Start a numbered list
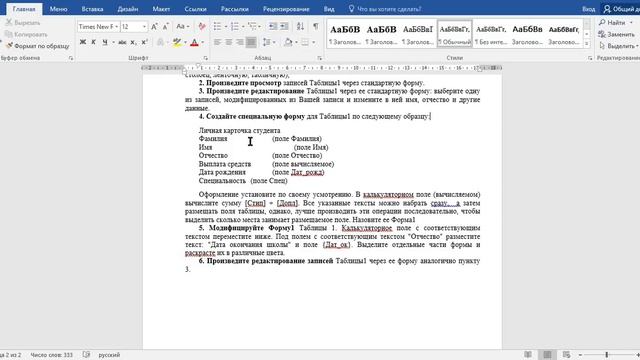Screen dimensions: 640x360 click(x=235, y=27)
